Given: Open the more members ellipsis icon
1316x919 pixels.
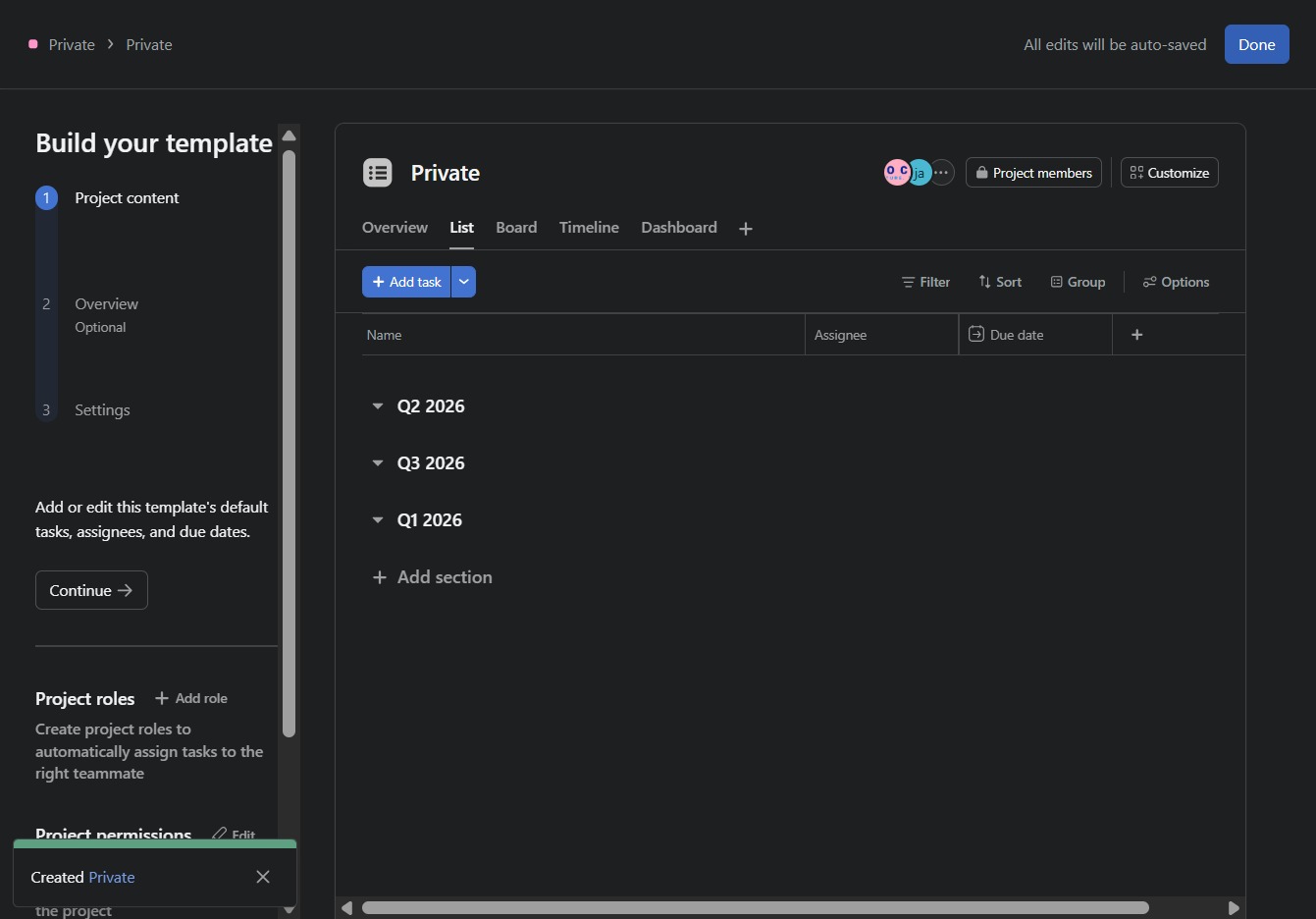Looking at the screenshot, I should coord(941,173).
